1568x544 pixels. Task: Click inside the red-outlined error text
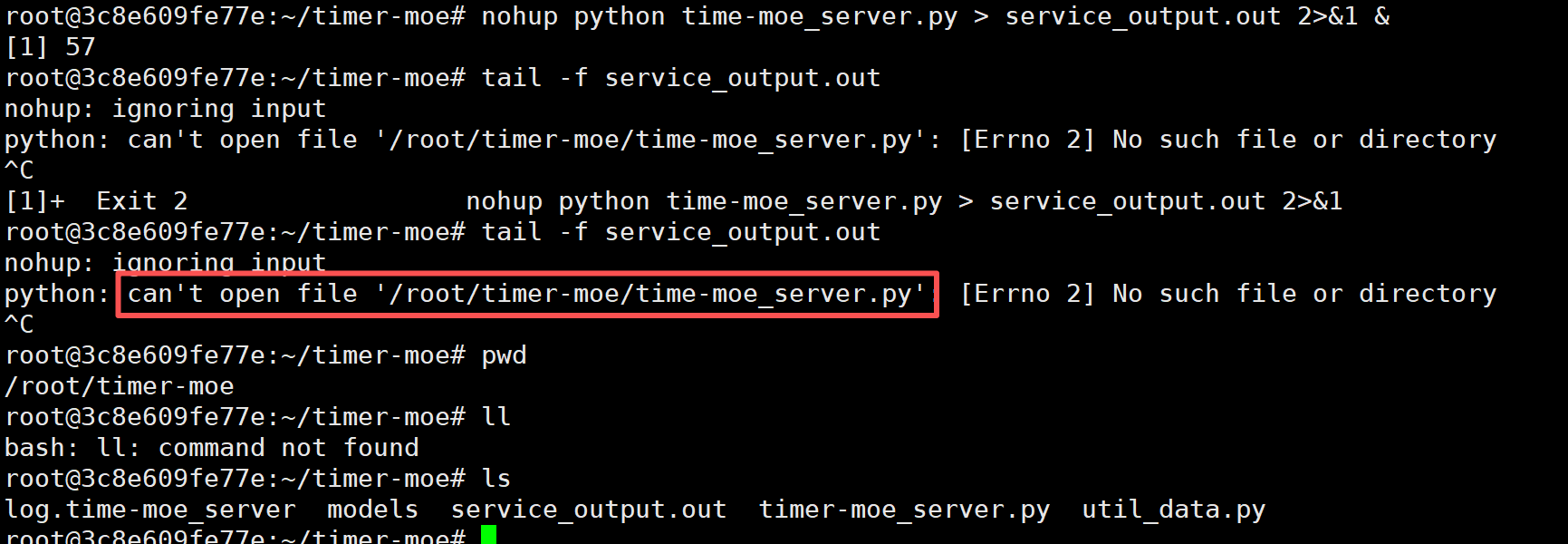[525, 294]
